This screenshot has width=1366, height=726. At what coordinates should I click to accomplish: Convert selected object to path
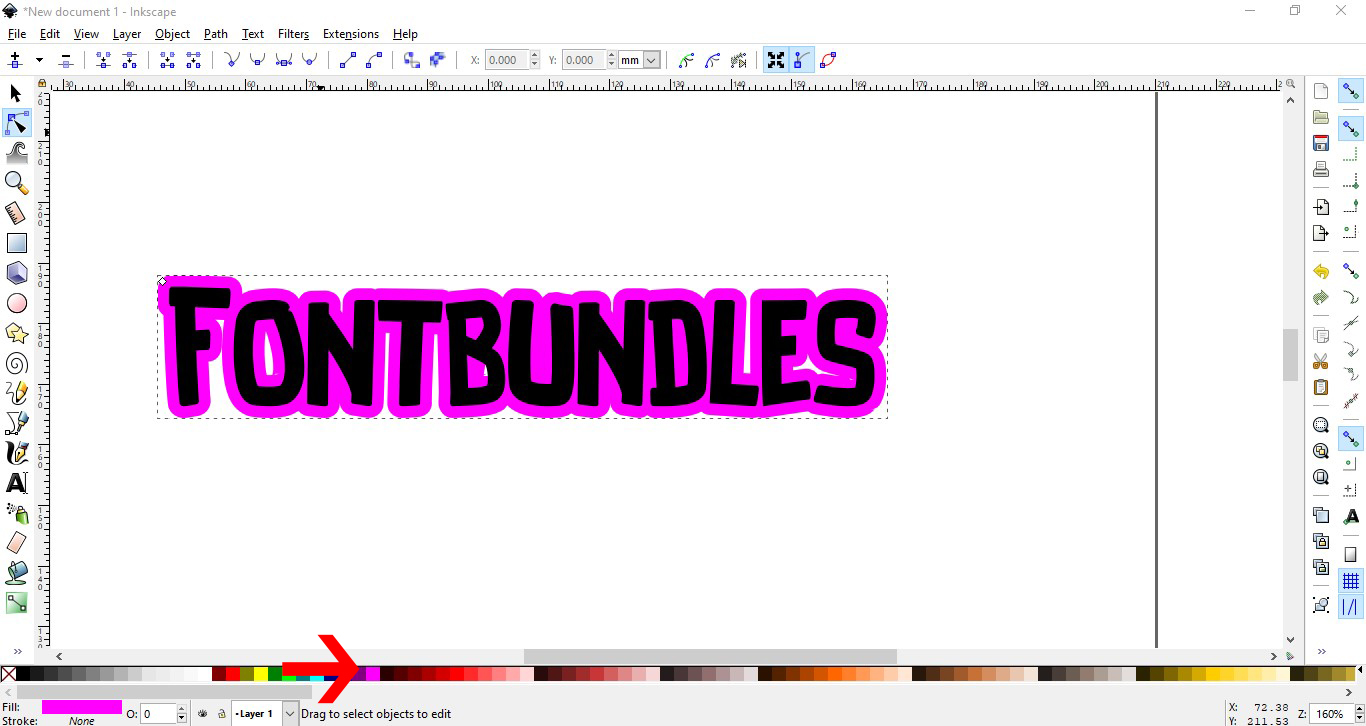point(411,60)
